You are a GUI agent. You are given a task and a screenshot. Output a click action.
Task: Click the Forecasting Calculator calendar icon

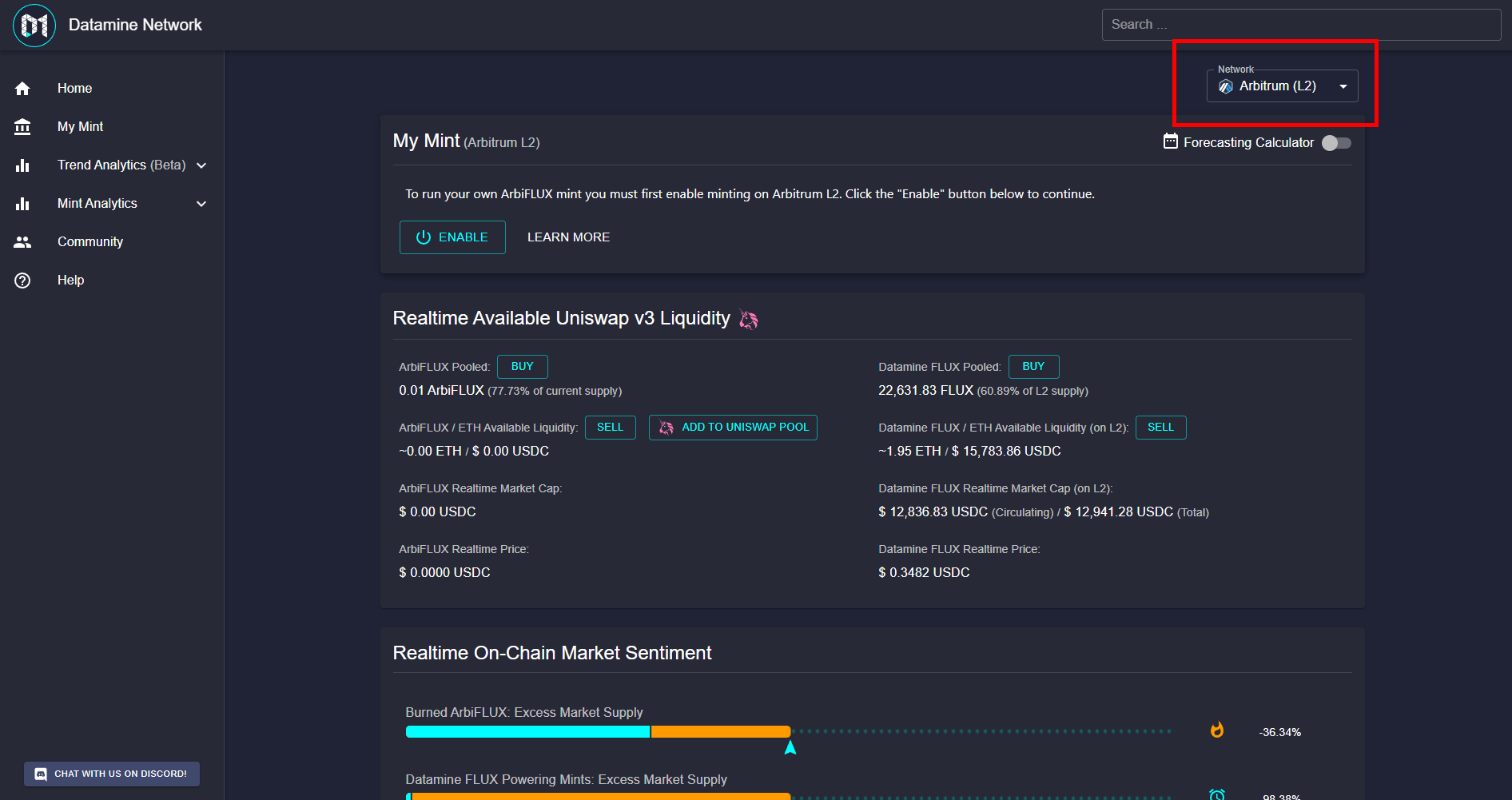point(1171,141)
